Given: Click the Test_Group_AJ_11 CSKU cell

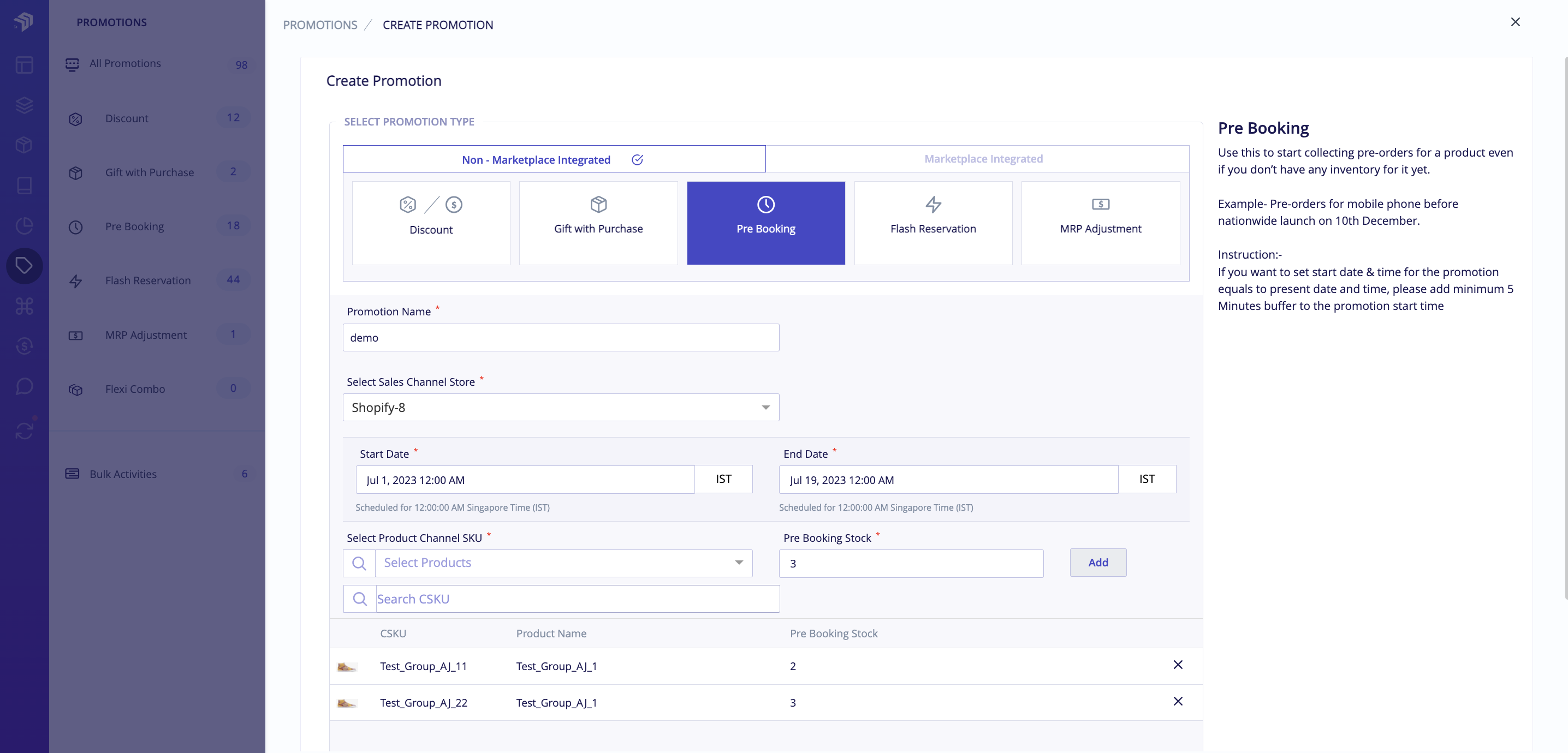Looking at the screenshot, I should (424, 667).
